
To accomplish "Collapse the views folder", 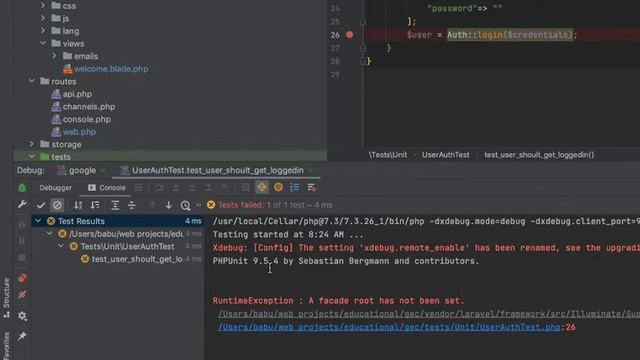I will [x=43, y=43].
